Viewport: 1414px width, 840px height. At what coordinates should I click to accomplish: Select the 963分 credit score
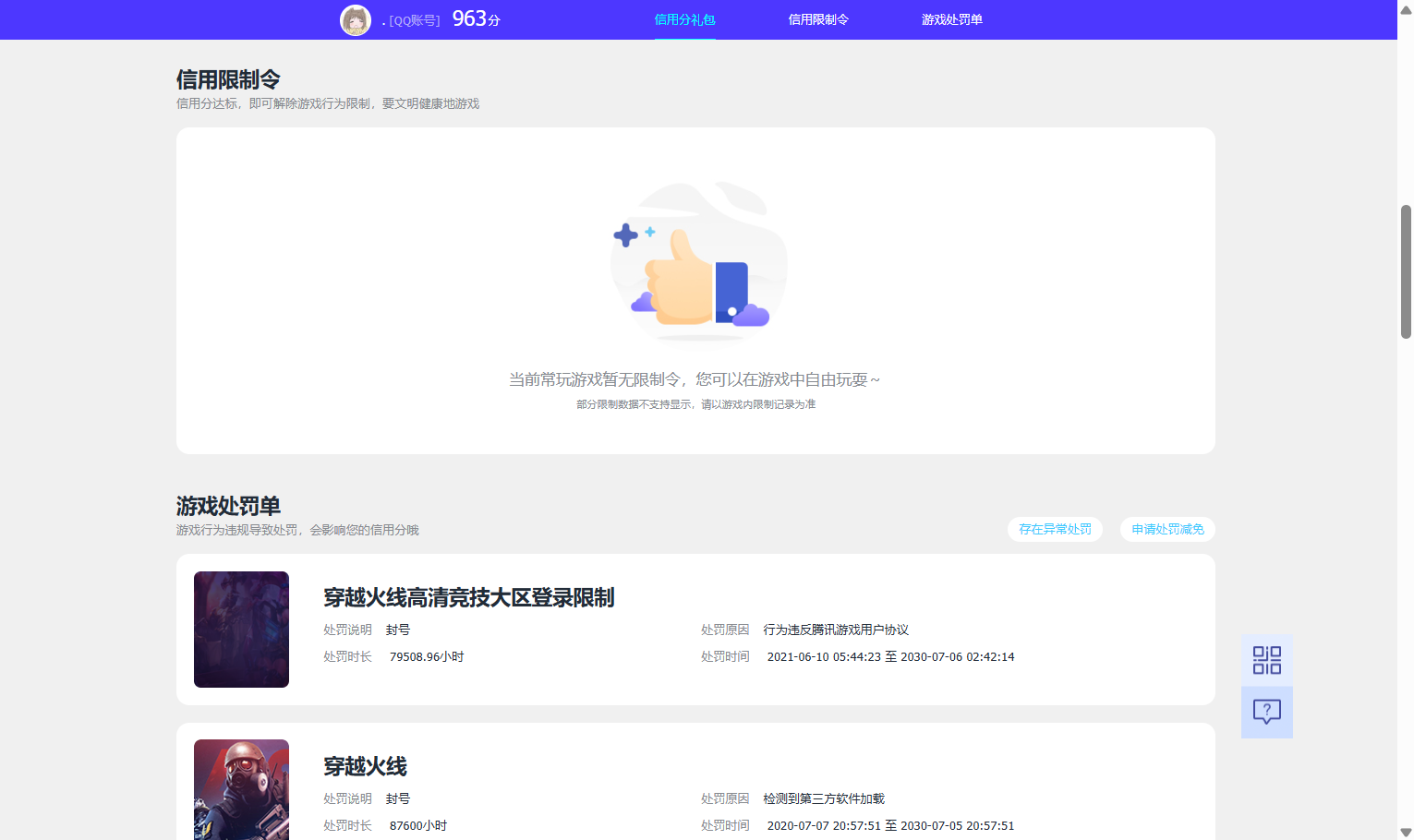coord(476,19)
